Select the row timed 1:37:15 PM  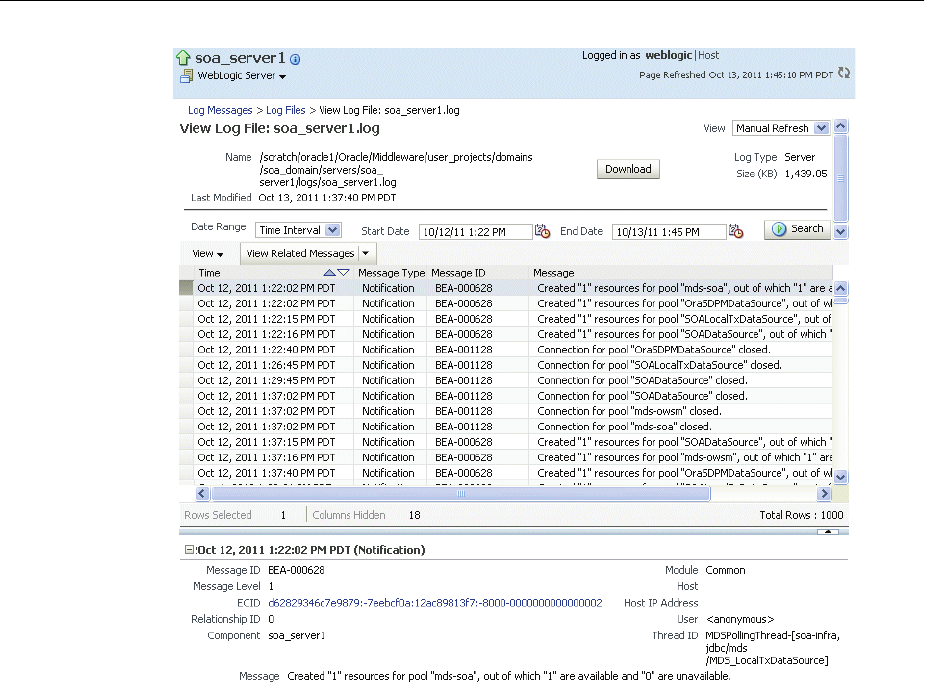pos(506,442)
